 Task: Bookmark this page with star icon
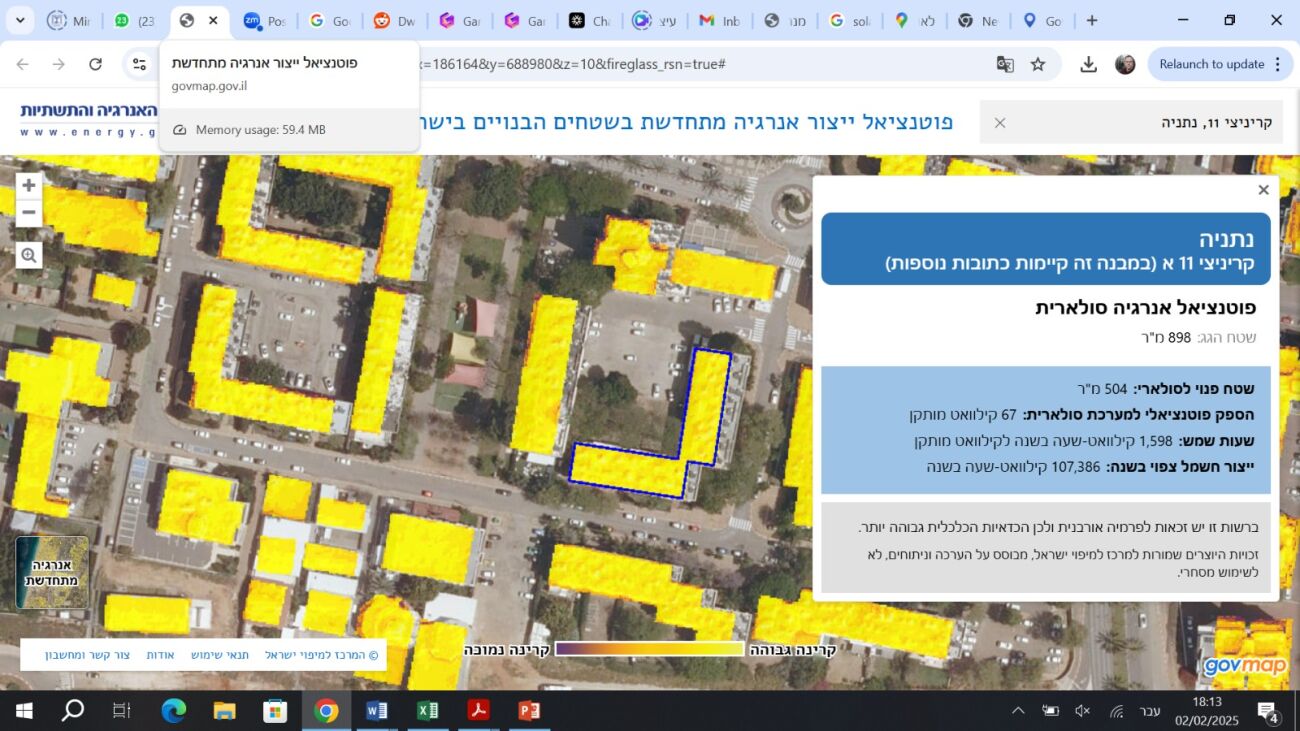[x=1038, y=64]
